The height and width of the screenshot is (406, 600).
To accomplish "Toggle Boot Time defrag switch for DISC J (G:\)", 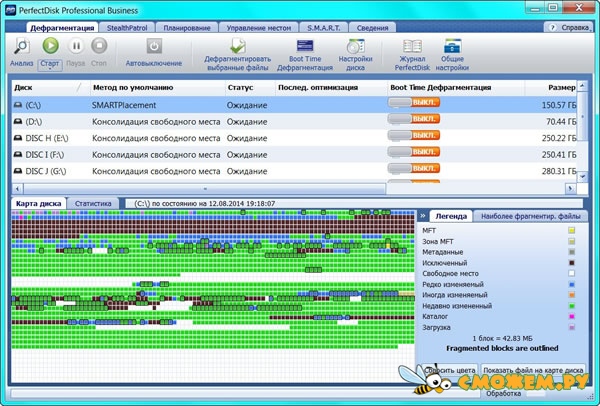I will 414,168.
